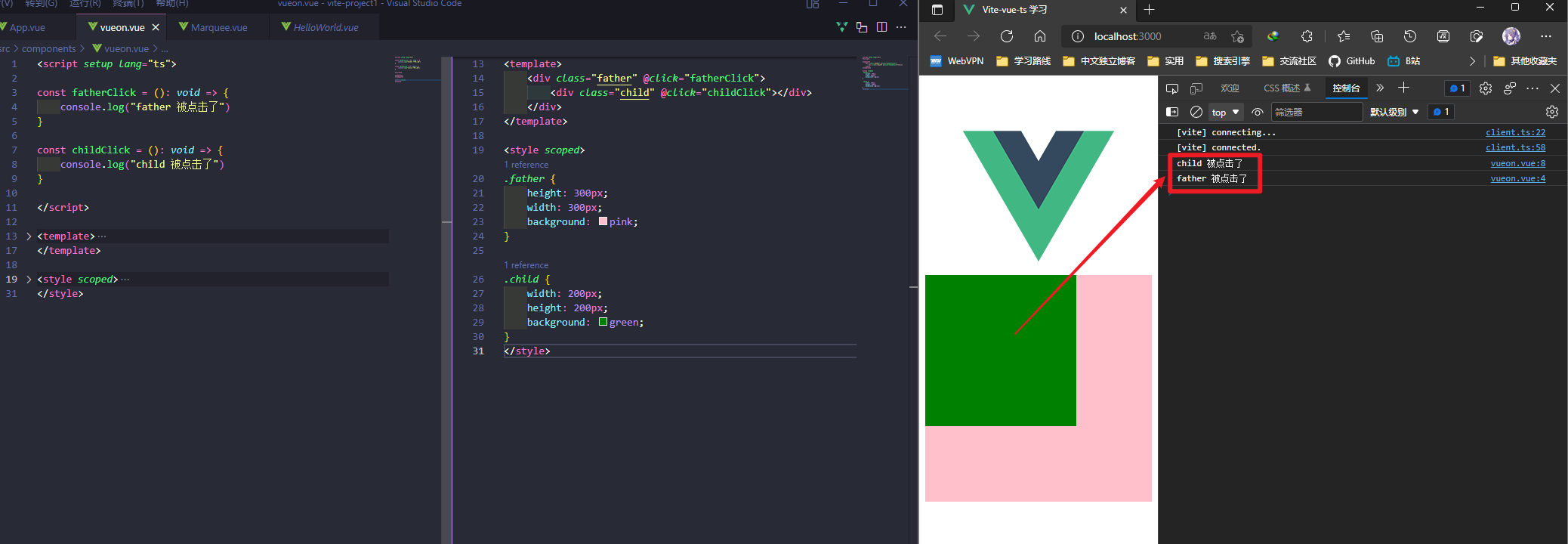Focus the console 筛选器 filter field
This screenshot has width=1568, height=544.
coord(1317,112)
